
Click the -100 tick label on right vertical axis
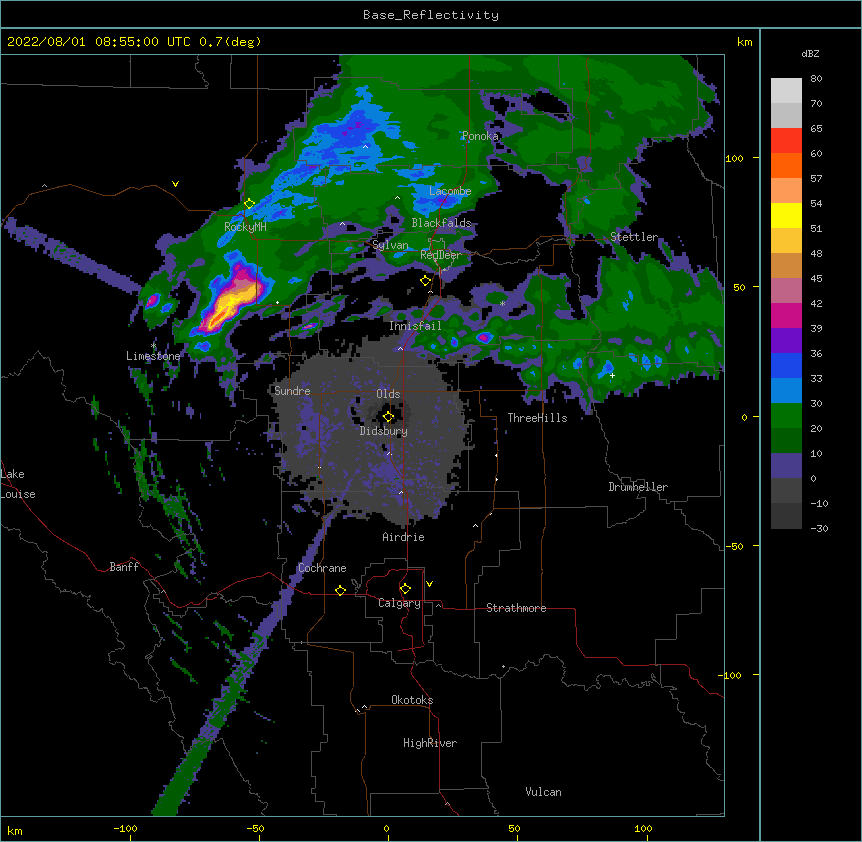(731, 675)
